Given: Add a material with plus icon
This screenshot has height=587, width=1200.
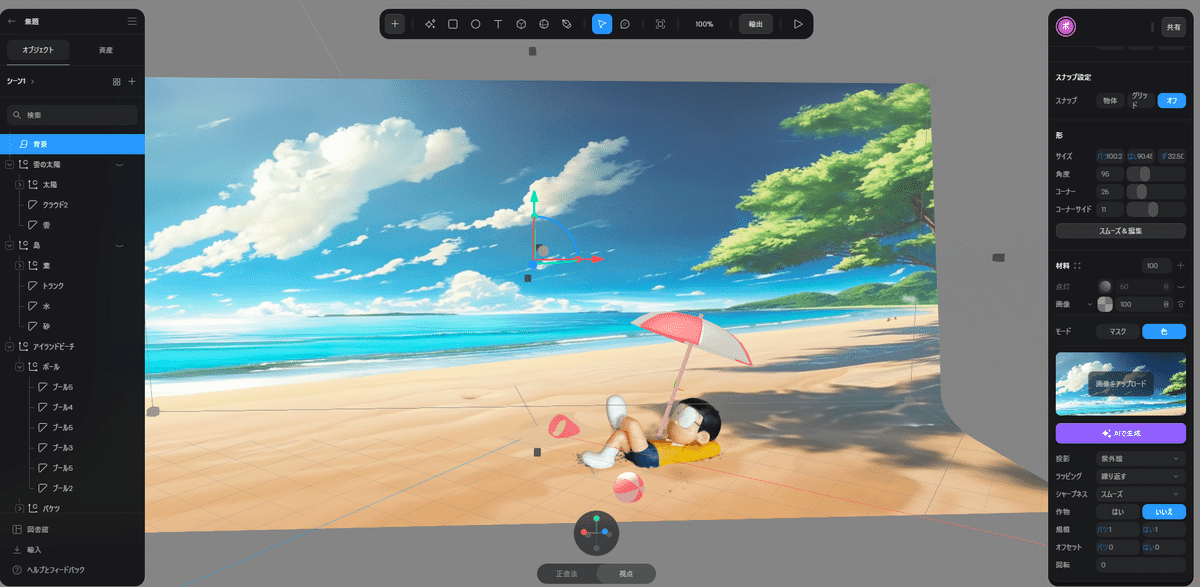Looking at the screenshot, I should pyautogui.click(x=1180, y=265).
